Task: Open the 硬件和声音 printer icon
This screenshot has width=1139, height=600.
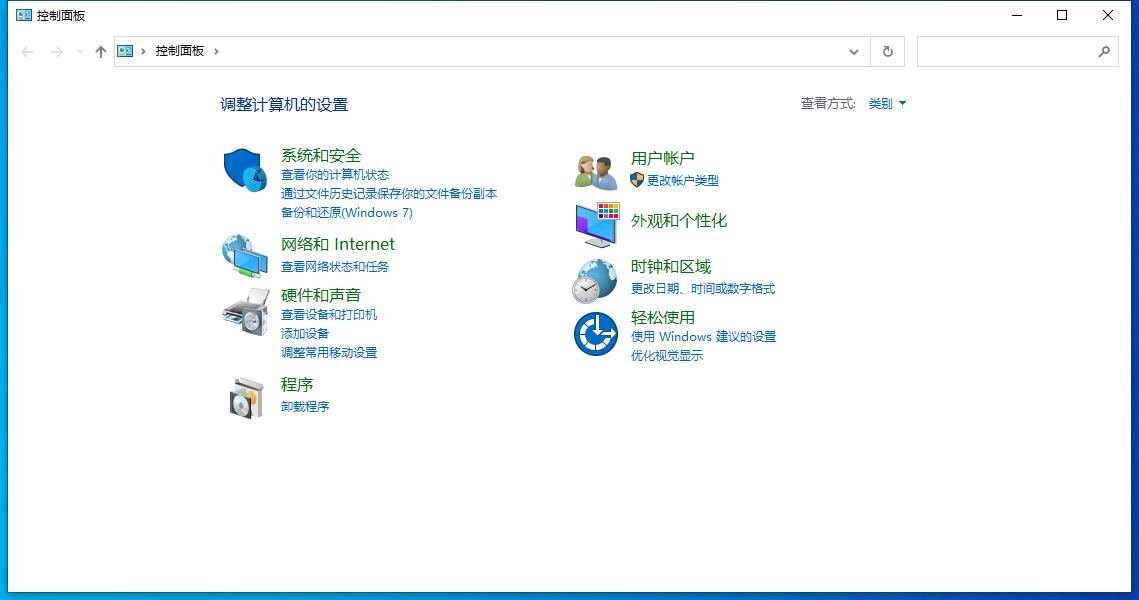Action: (x=245, y=312)
